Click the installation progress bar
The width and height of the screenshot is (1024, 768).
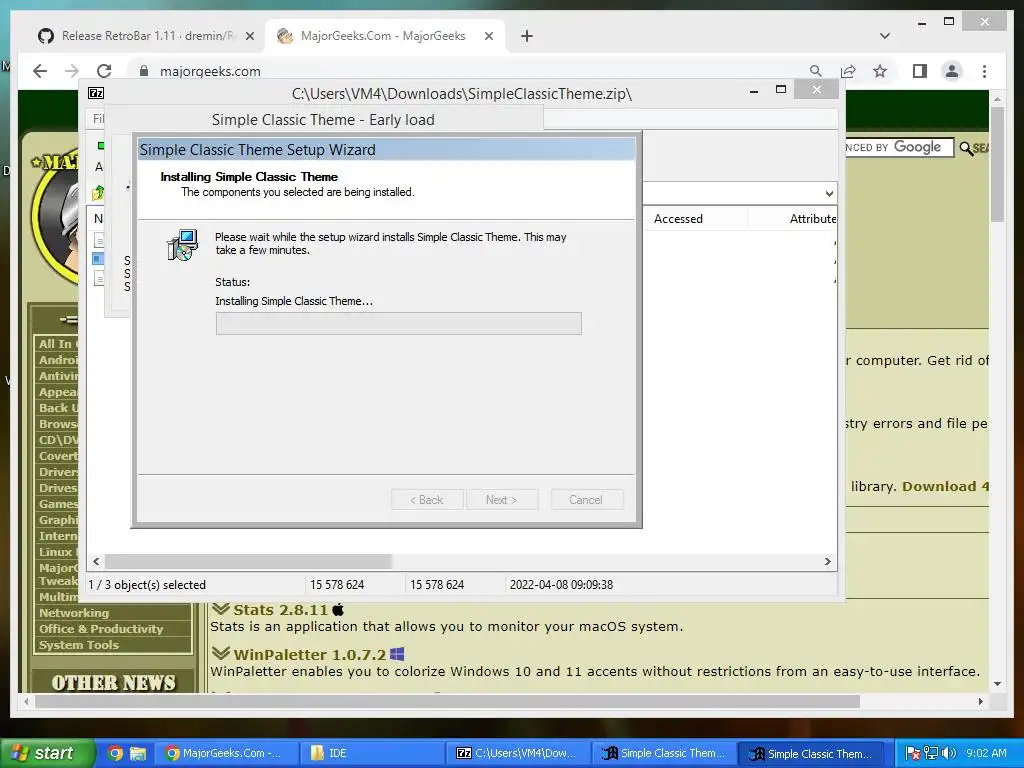point(398,323)
